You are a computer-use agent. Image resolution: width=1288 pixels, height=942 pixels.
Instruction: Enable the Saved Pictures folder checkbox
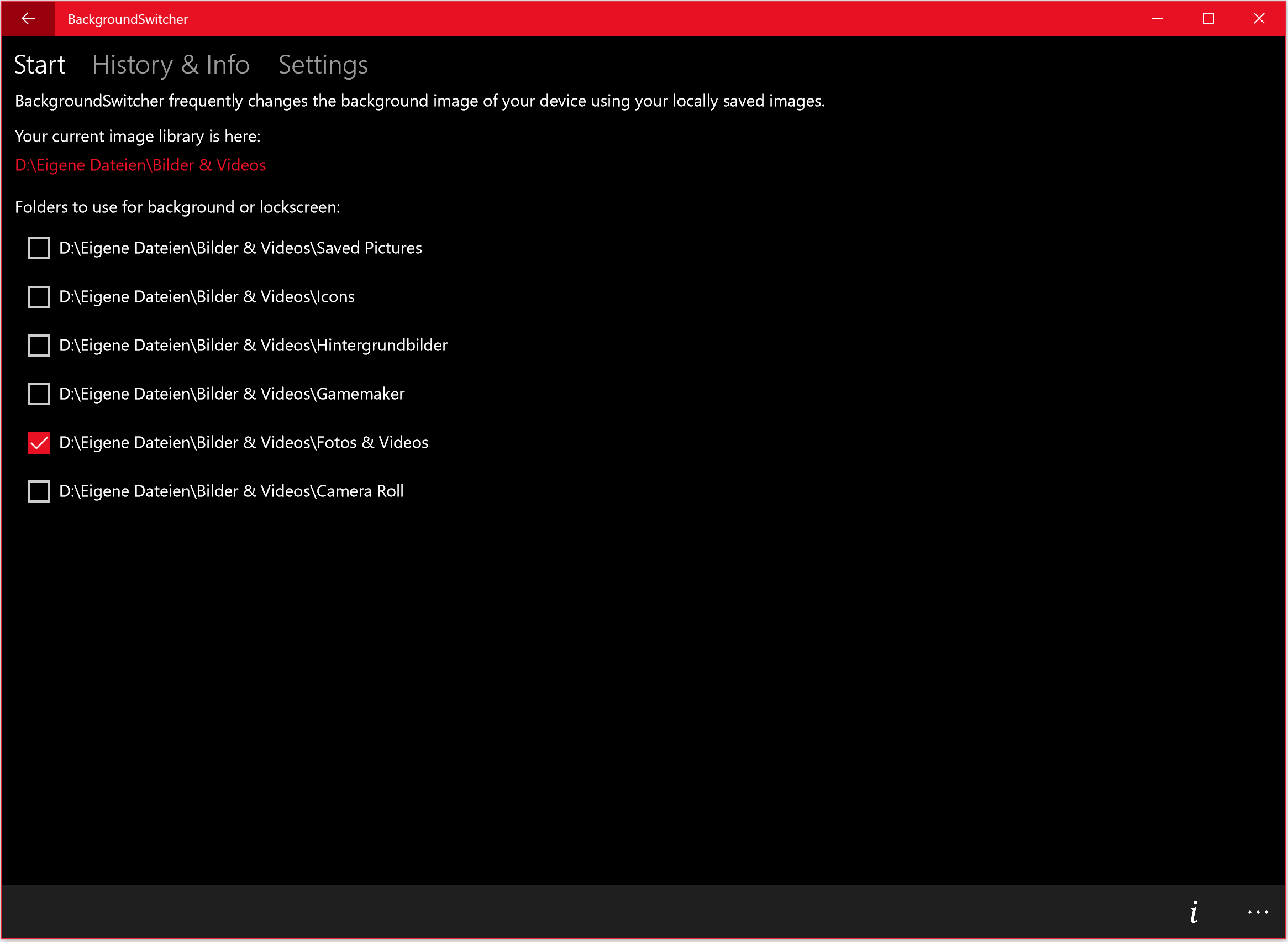[39, 249]
